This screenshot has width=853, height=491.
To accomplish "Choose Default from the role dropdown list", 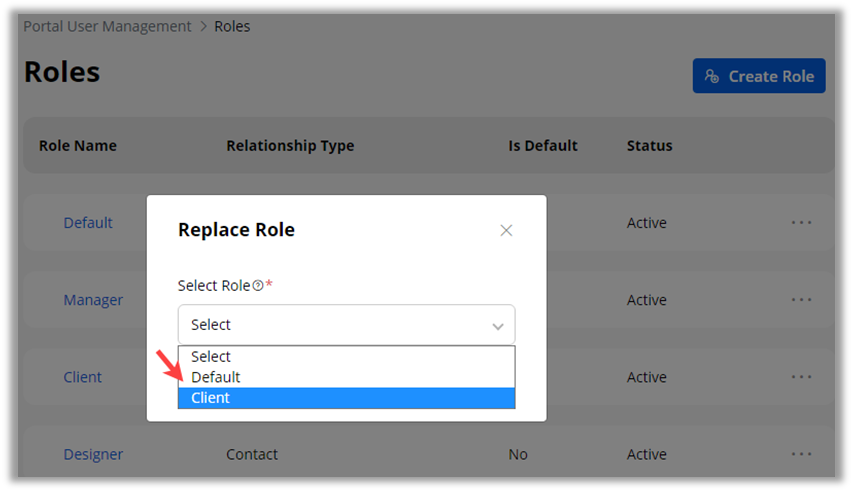I will click(x=216, y=377).
